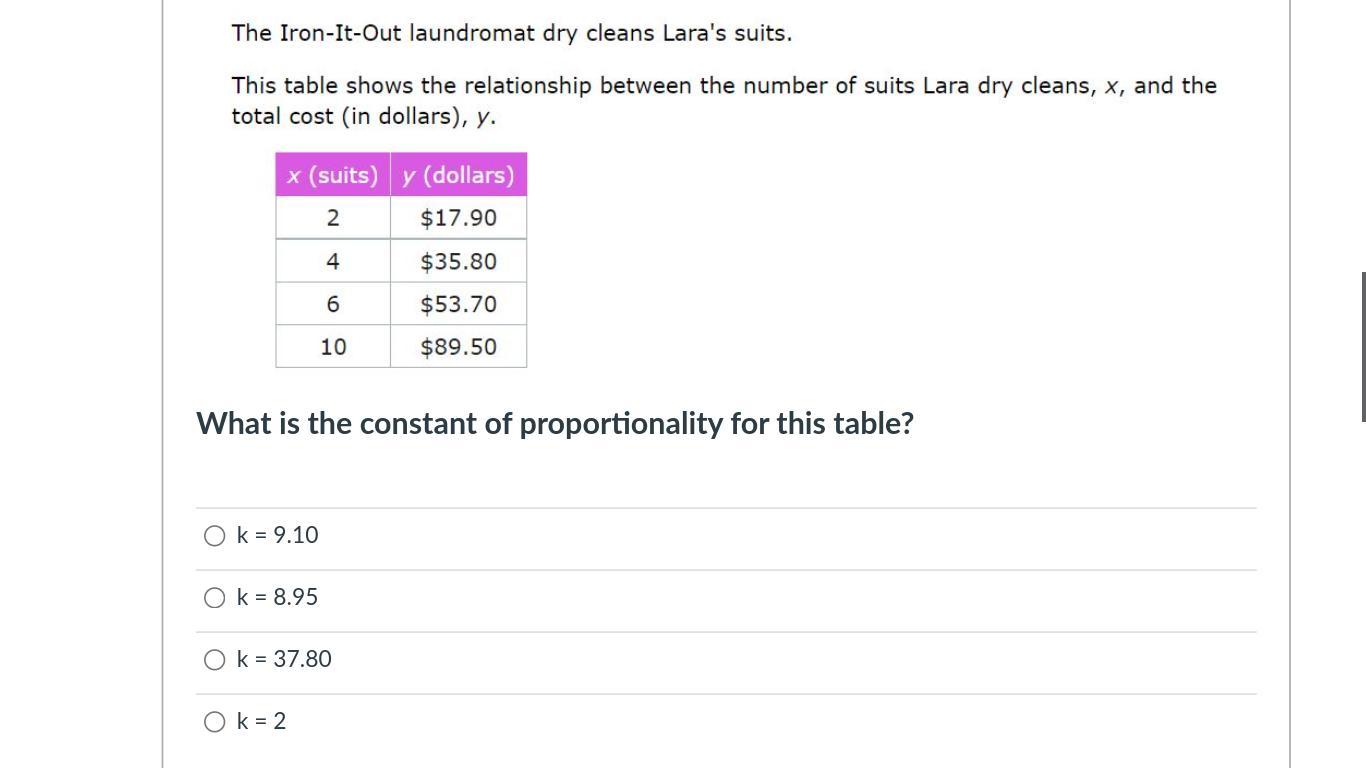This screenshot has height=768, width=1366.
Task: Click the cell showing 2 suits
Action: pos(333,218)
